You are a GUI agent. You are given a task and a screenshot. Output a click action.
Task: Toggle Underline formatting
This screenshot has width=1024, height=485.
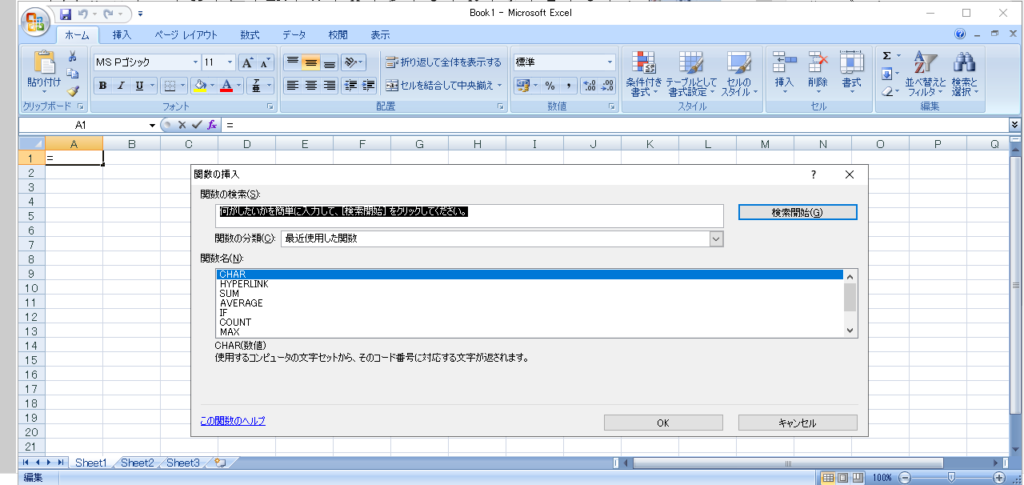(x=139, y=86)
